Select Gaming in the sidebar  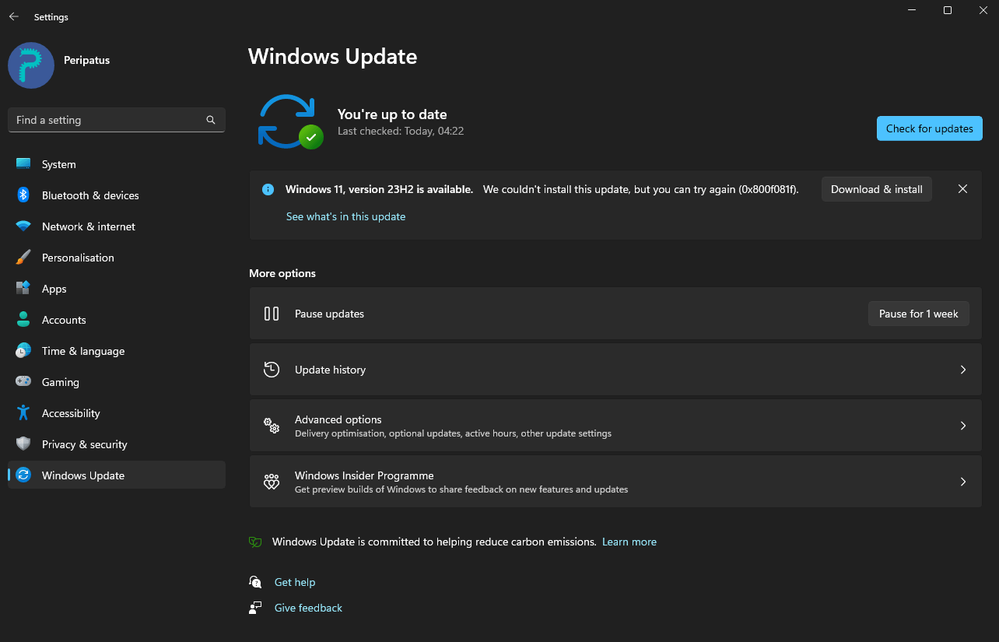[x=117, y=382]
